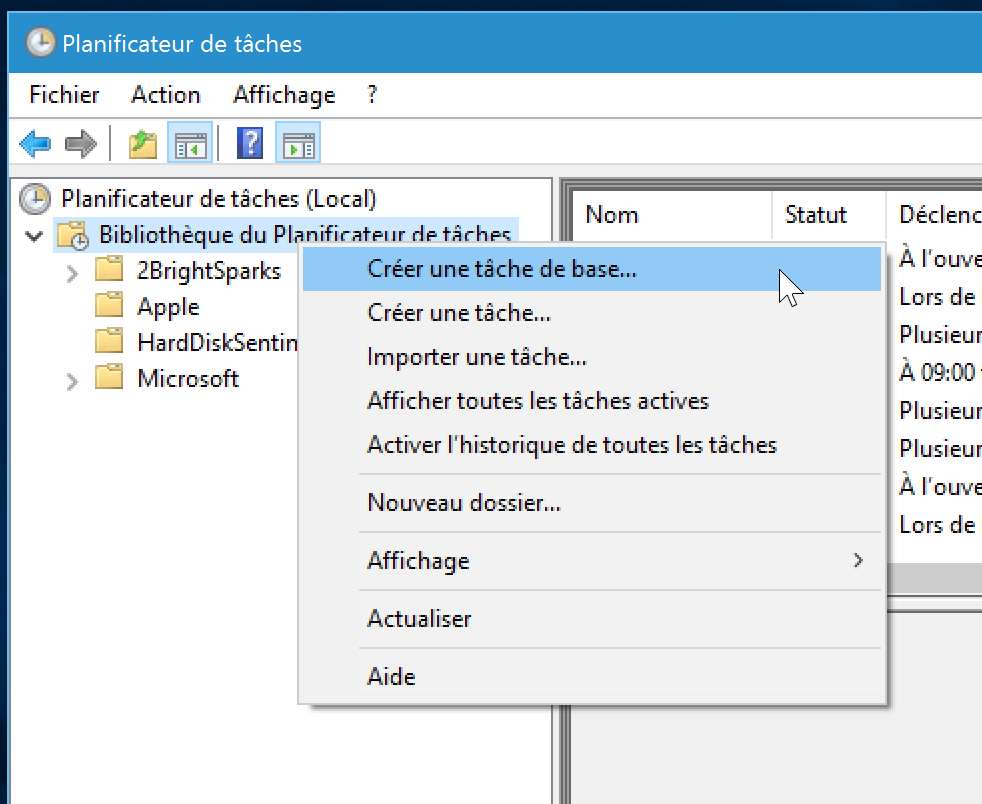982x804 pixels.
Task: Choose Aide in context menu
Action: [592, 676]
